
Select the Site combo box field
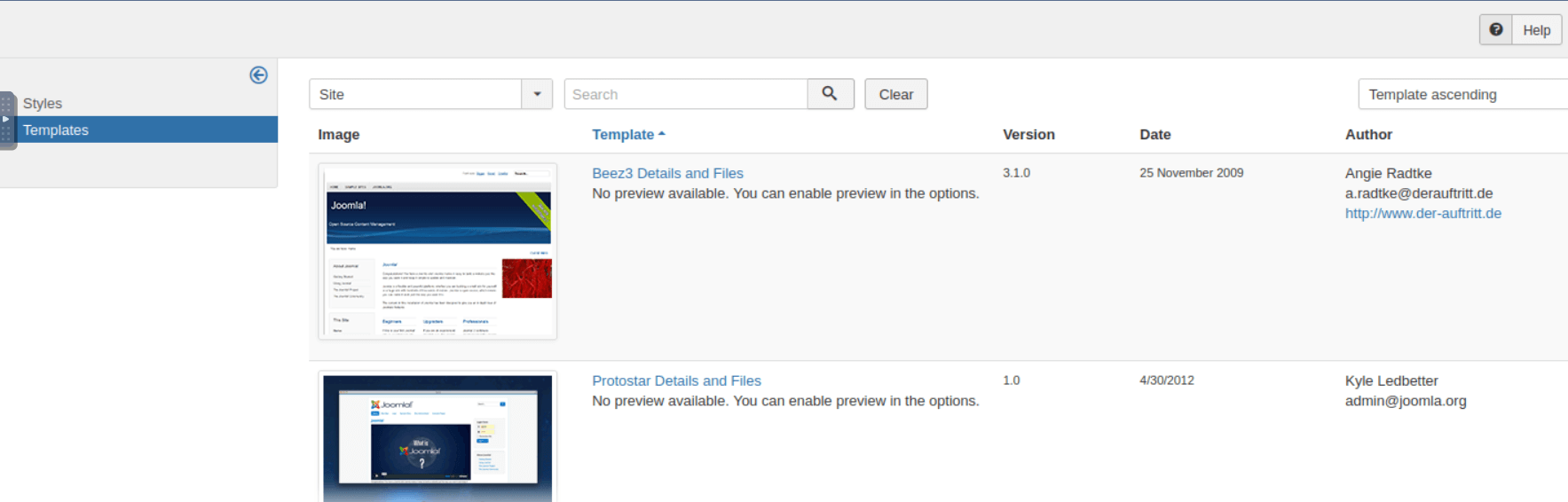pos(415,94)
